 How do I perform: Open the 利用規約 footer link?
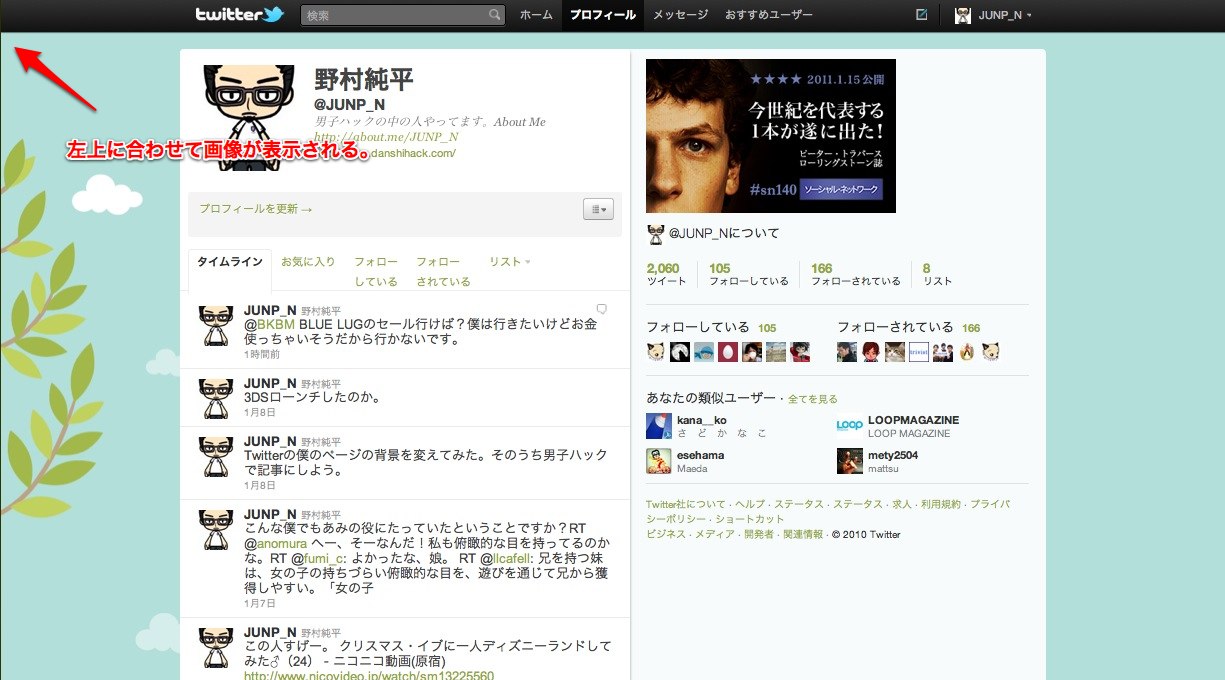click(x=940, y=504)
